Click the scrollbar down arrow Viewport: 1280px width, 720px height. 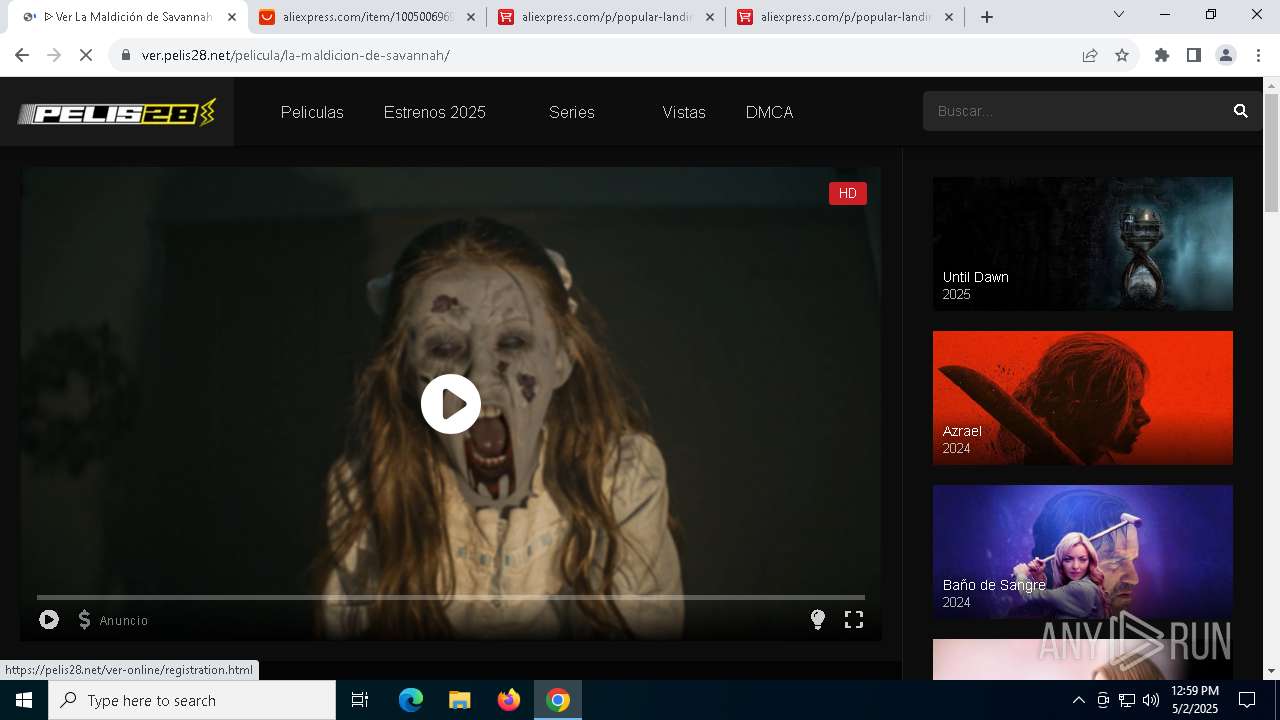(1271, 671)
